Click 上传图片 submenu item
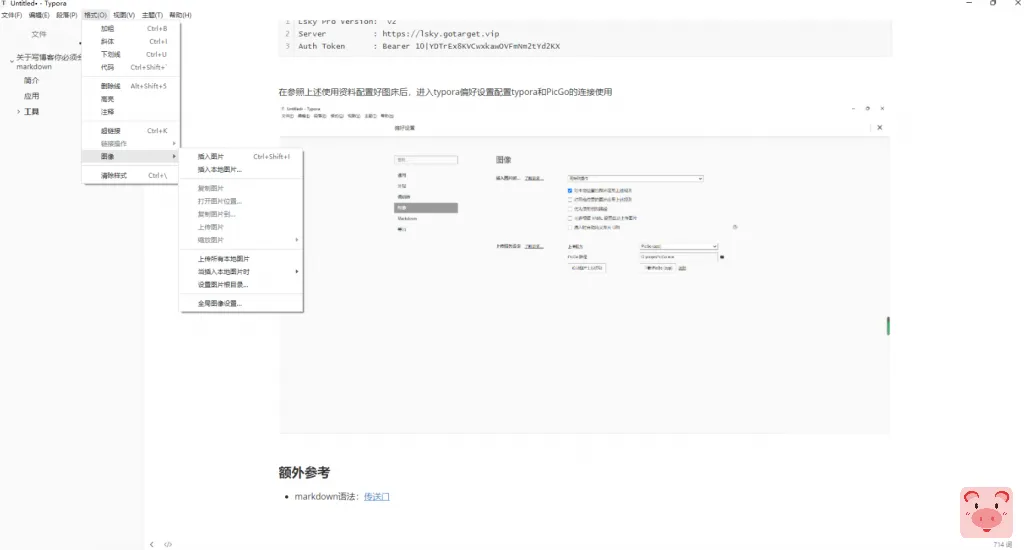The height and width of the screenshot is (550, 1024). (242, 227)
